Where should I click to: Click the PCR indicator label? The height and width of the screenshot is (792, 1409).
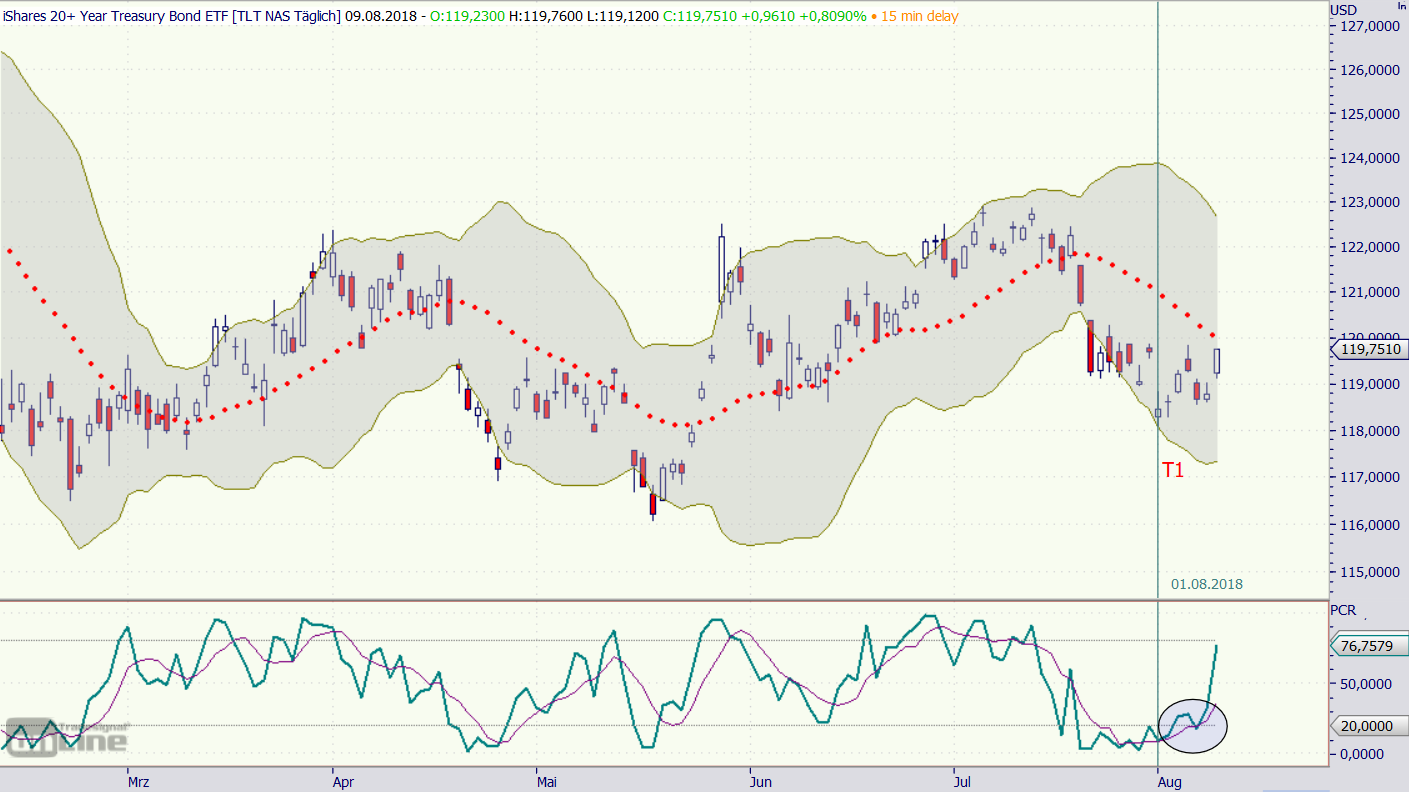tap(1343, 610)
